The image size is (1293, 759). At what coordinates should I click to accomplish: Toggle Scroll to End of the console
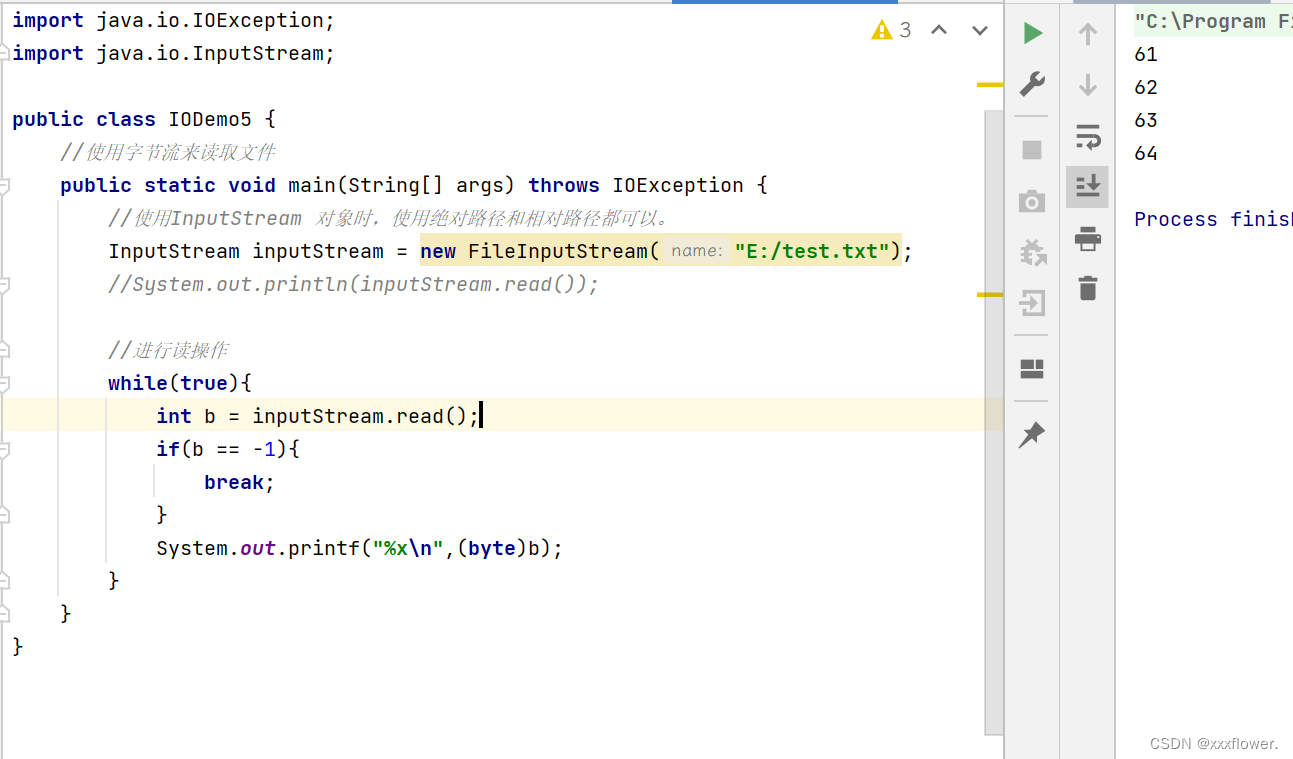(1088, 186)
